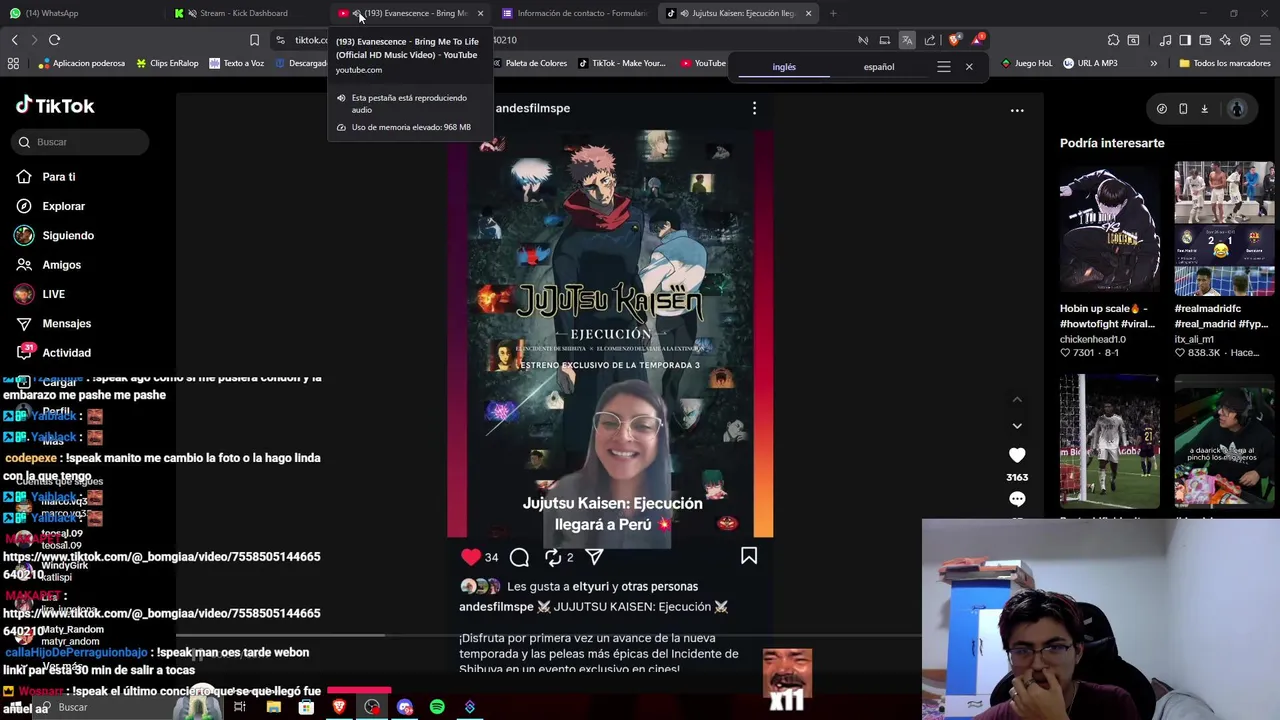Open the "URL A MP3" bookmark

[x=1091, y=63]
